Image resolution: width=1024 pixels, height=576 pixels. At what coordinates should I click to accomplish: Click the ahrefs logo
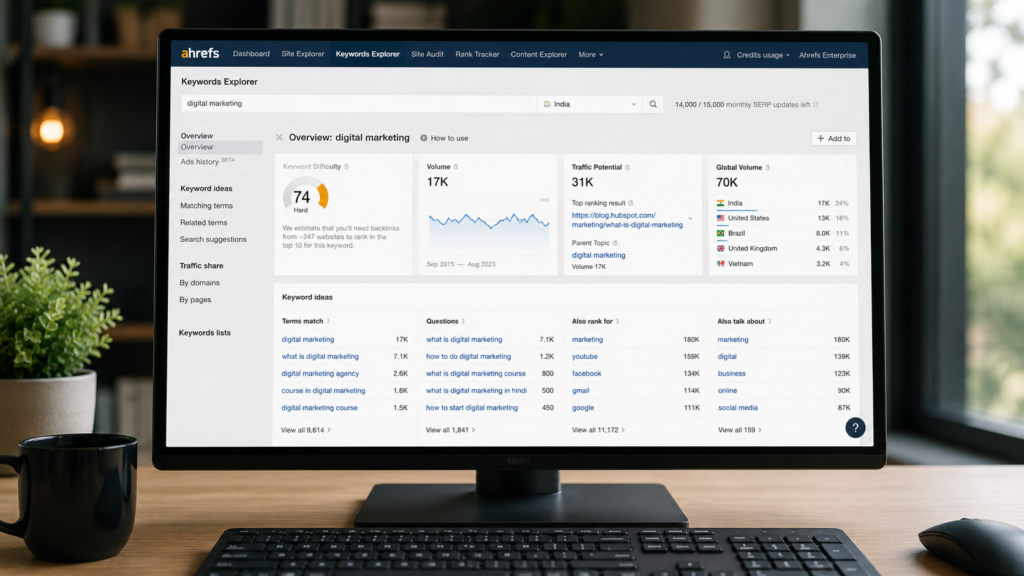(200, 54)
